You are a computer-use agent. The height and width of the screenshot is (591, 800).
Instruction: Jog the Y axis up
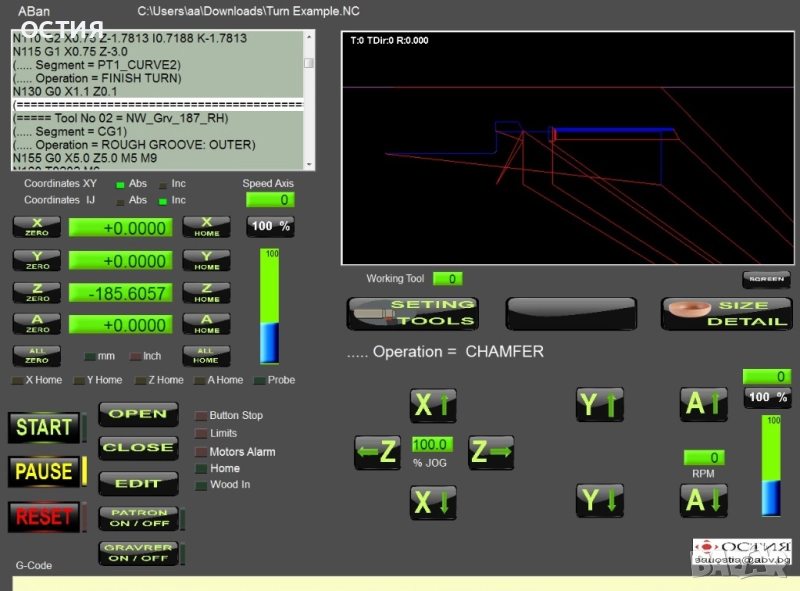point(599,405)
